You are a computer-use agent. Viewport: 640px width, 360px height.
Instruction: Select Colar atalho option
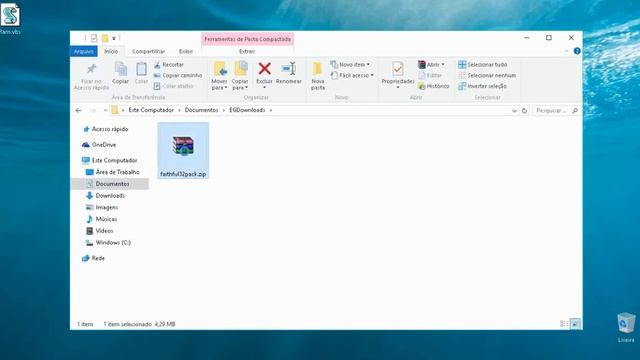click(173, 86)
